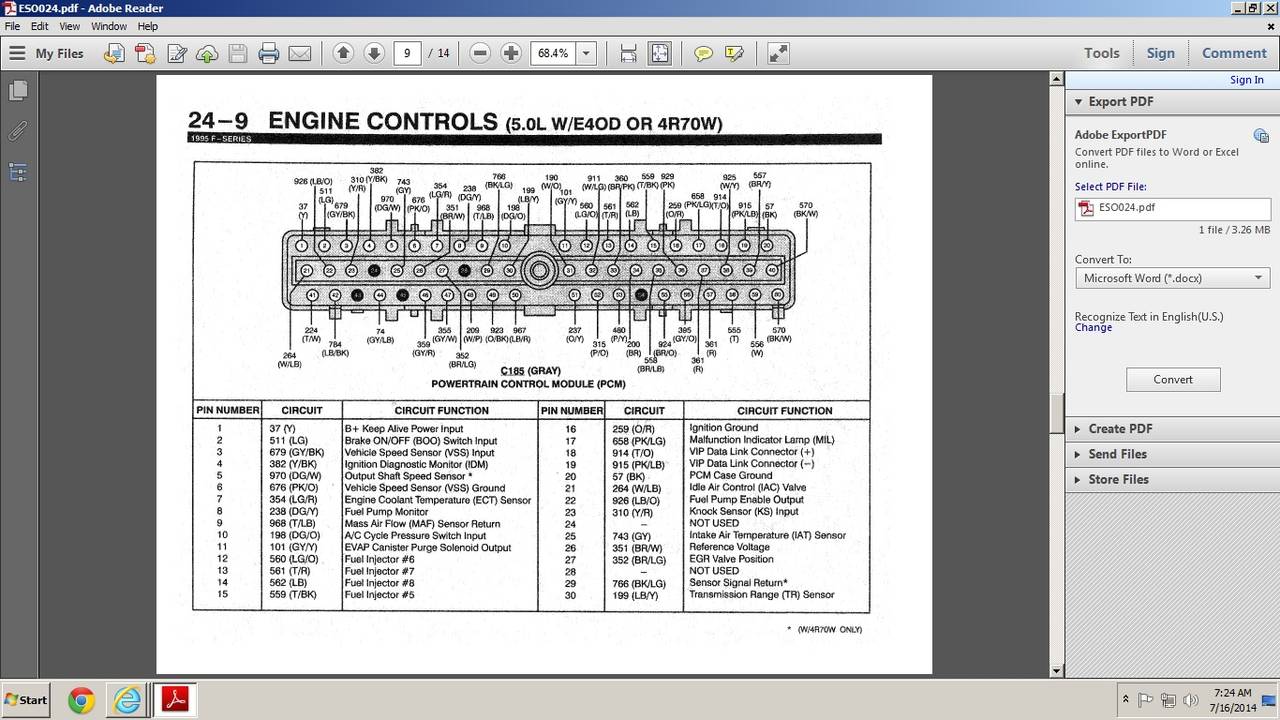Select the ESO024.pdf file field
The width and height of the screenshot is (1280, 720).
[x=1172, y=208]
